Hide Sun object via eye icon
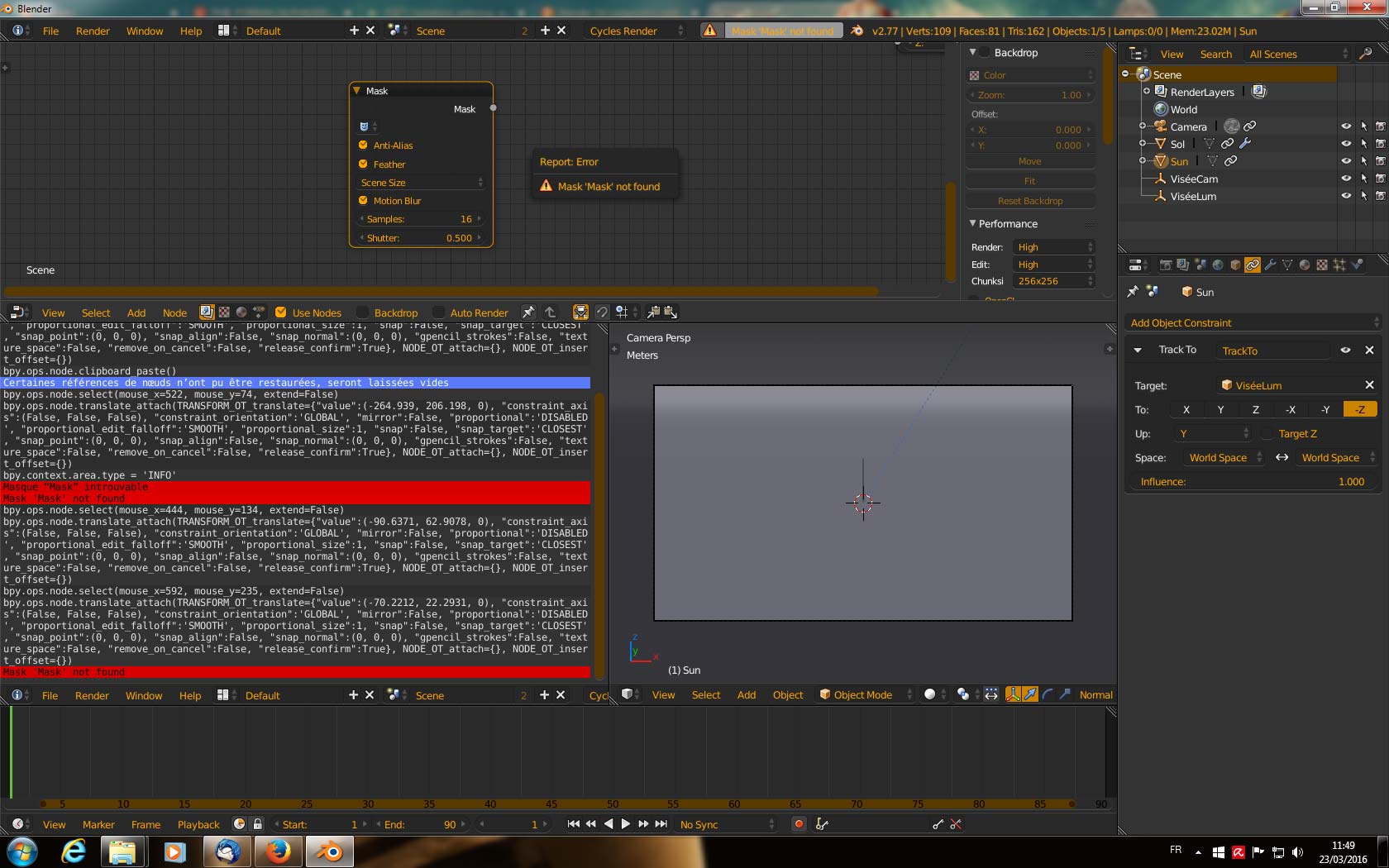 coord(1346,161)
